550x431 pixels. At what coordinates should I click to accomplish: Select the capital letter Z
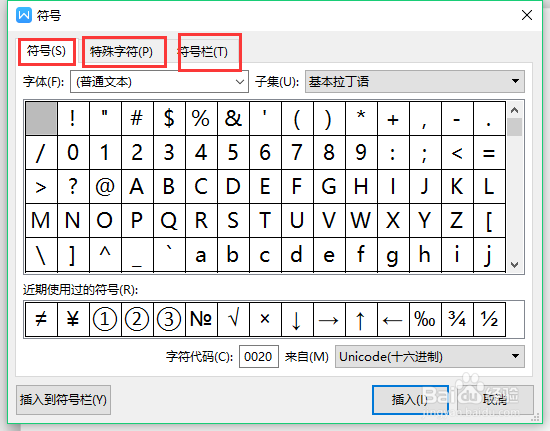pos(457,221)
